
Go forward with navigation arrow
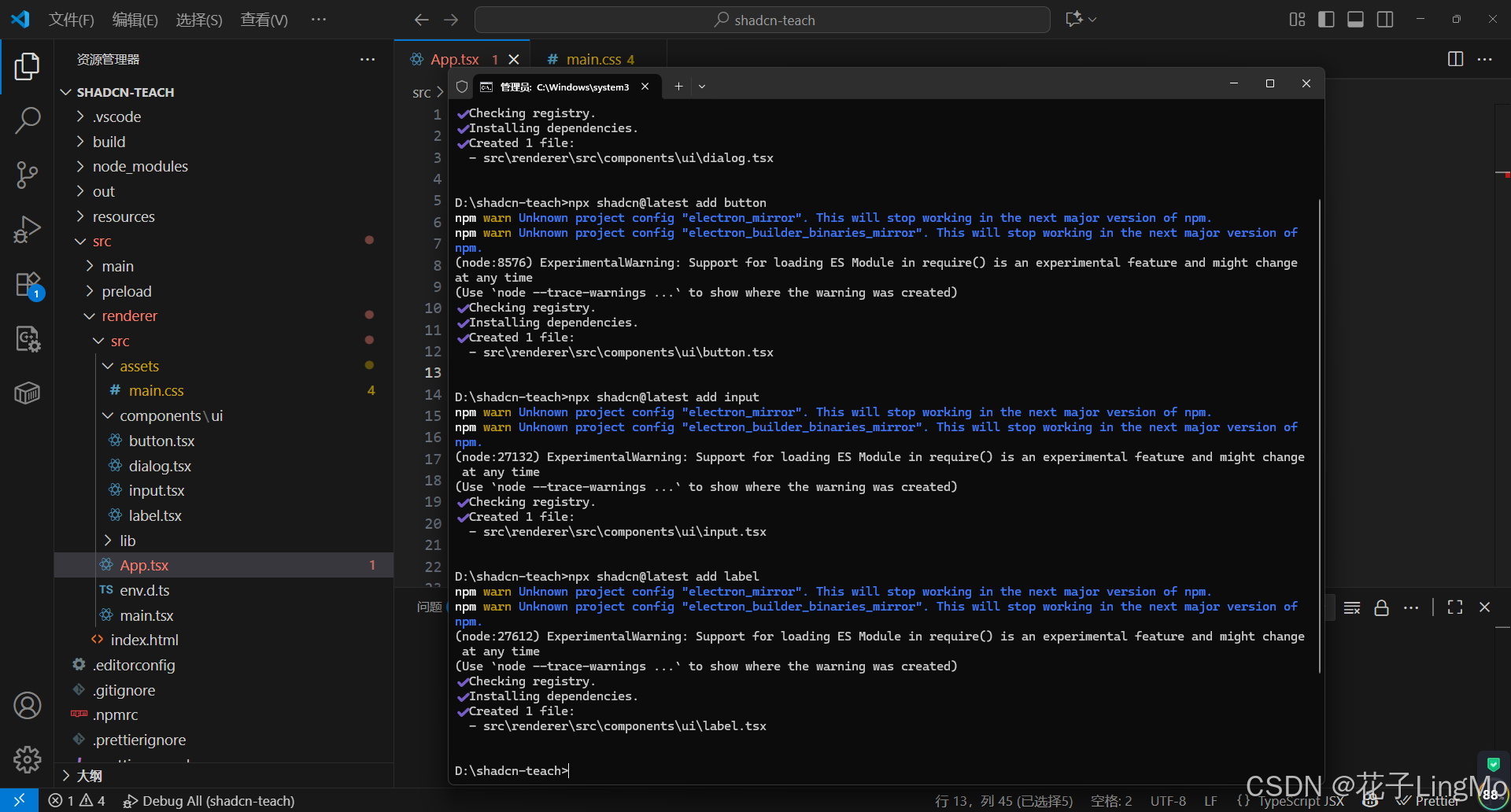point(451,20)
